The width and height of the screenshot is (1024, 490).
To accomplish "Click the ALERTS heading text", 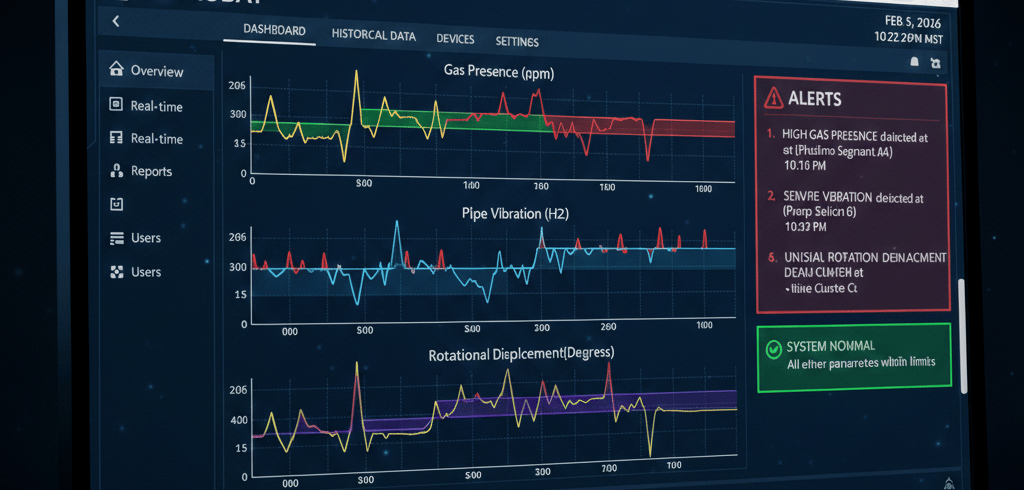I will tap(814, 99).
